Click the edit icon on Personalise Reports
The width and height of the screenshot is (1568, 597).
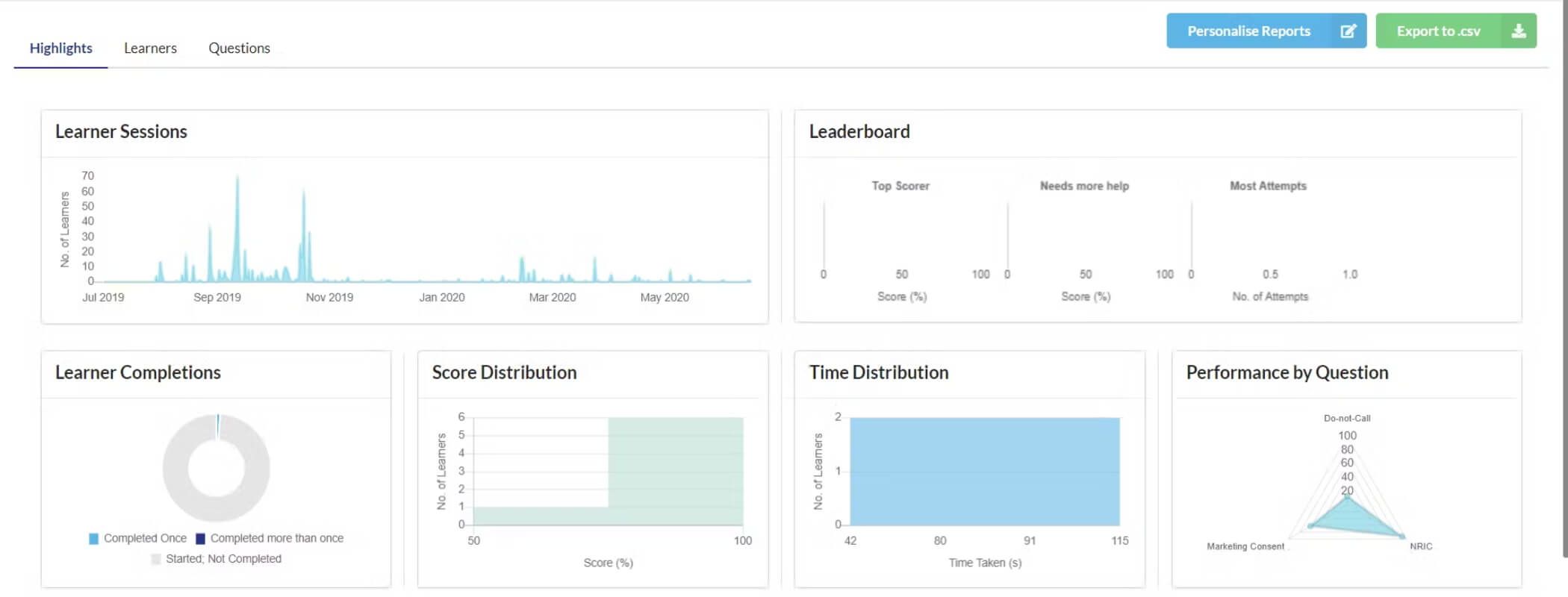(x=1348, y=31)
